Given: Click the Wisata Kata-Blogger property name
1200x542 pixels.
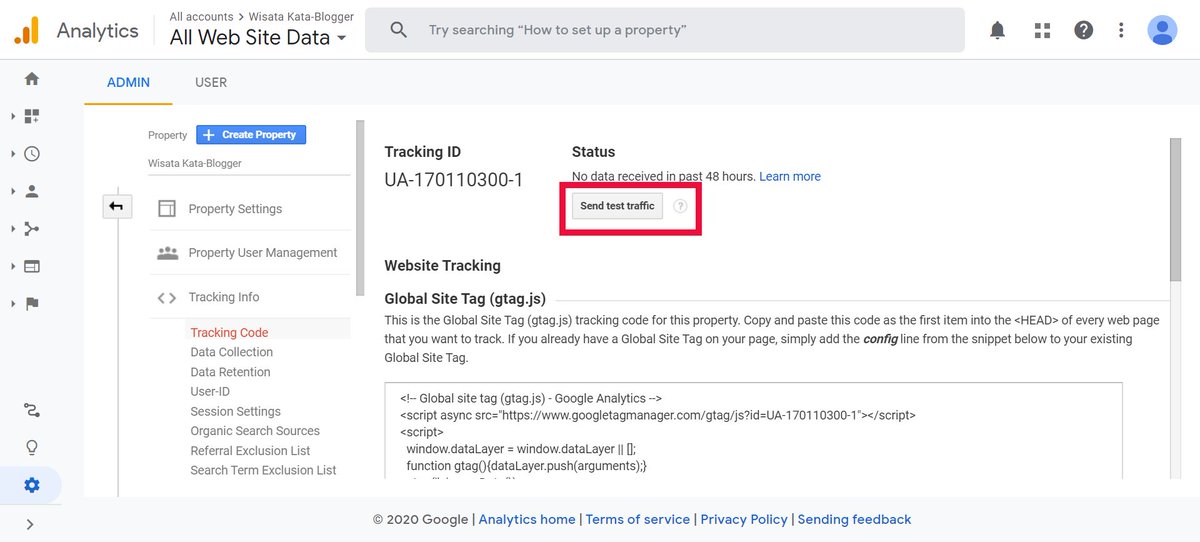Looking at the screenshot, I should tap(195, 163).
